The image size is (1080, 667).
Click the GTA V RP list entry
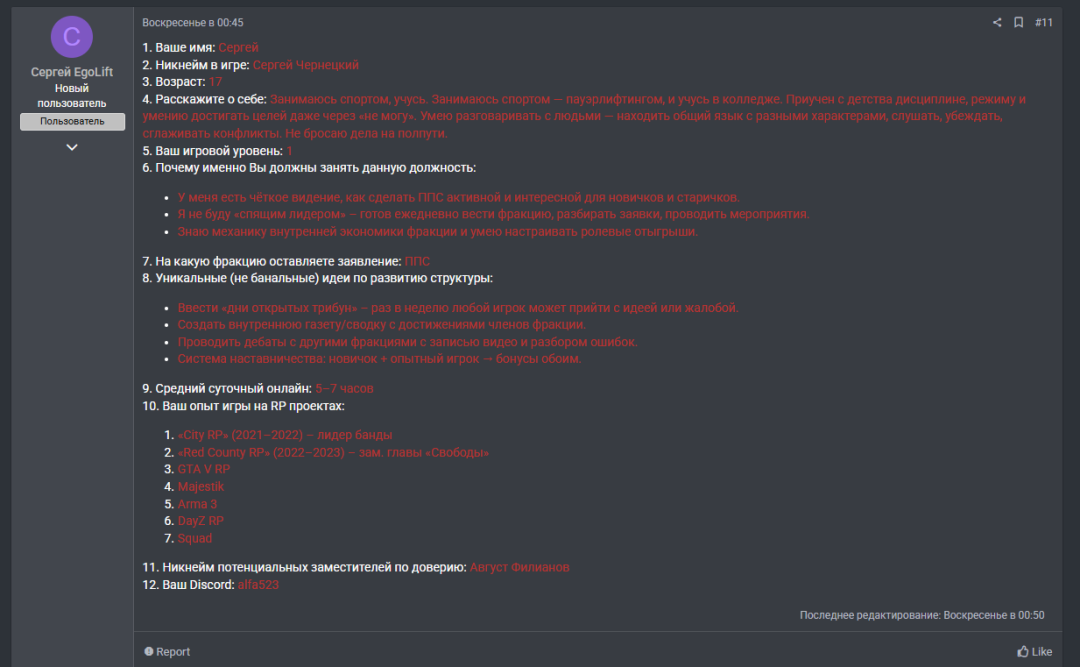[204, 469]
